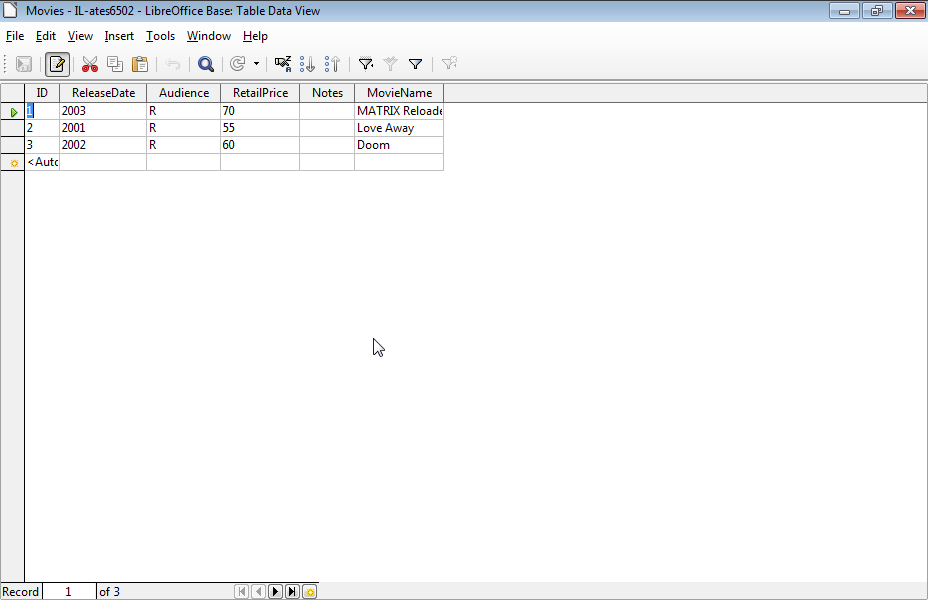Viewport: 928px width, 600px height.
Task: Click the cell containing 2003
Action: coord(103,111)
